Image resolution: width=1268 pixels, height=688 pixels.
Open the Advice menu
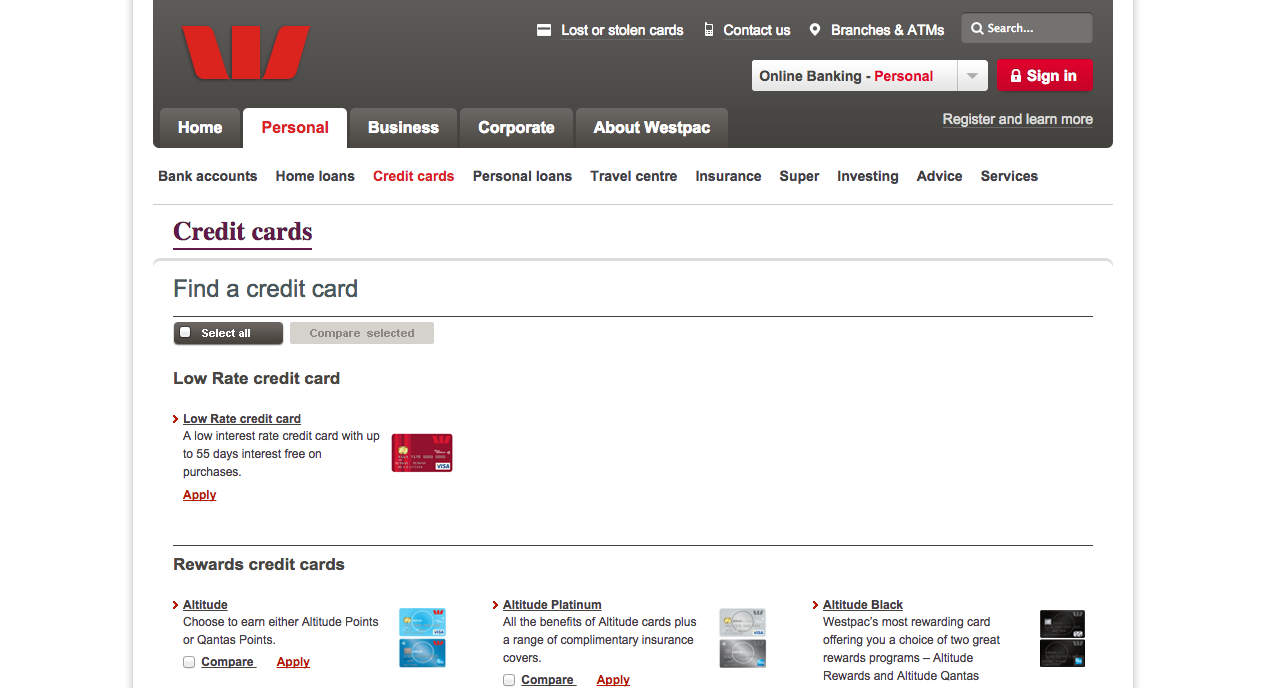940,176
